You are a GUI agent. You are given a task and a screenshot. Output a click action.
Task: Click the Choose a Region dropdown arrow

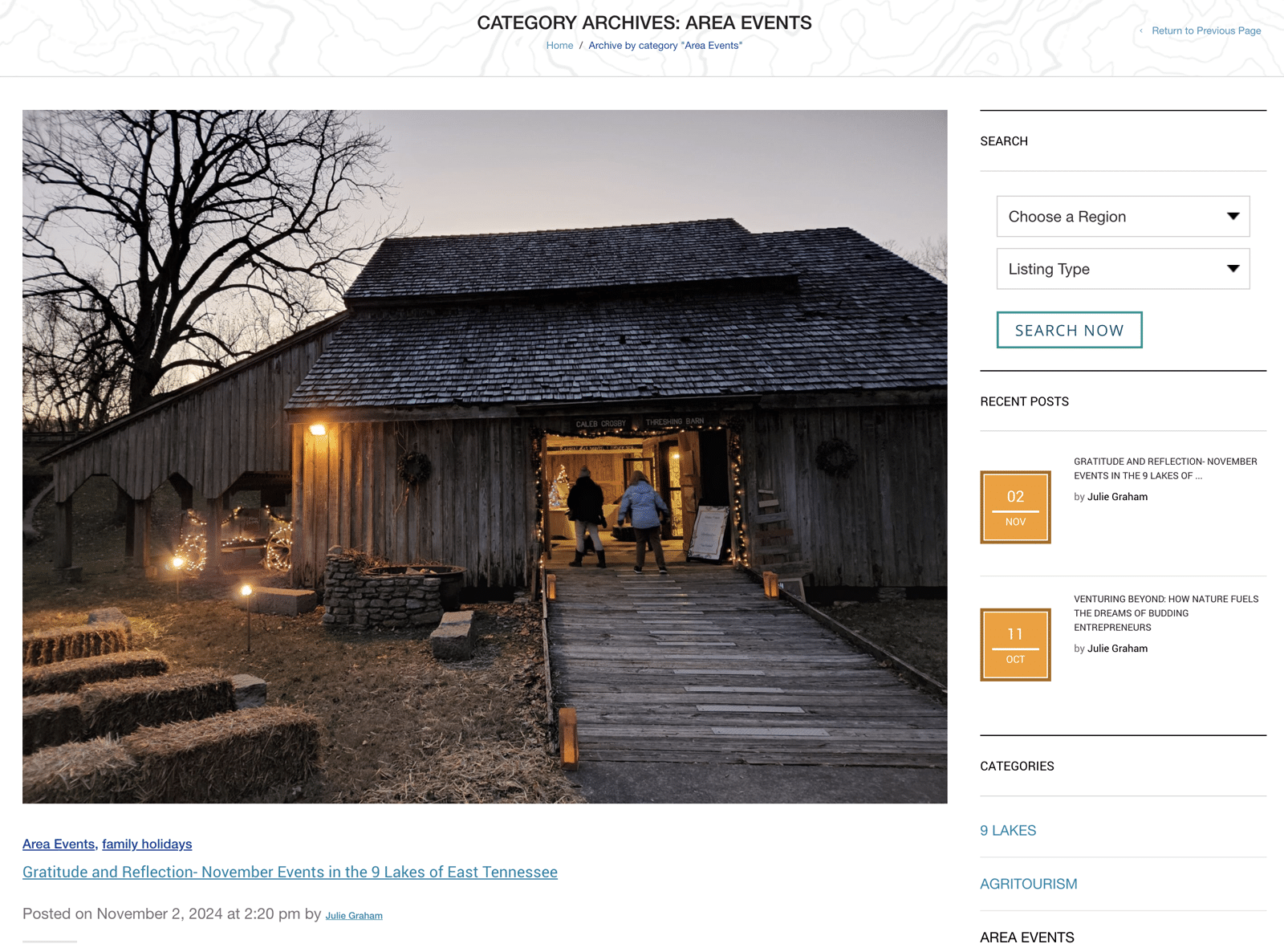click(1233, 217)
